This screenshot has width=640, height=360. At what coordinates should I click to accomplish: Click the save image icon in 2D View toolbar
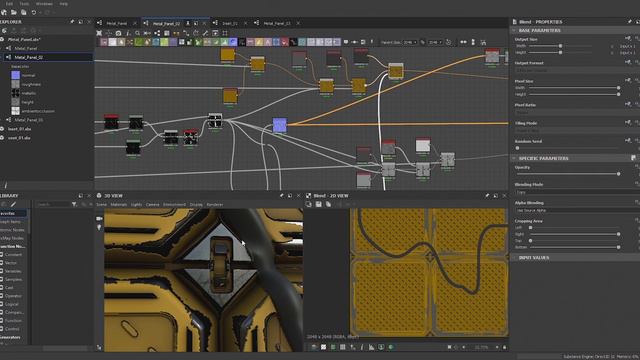(318, 204)
